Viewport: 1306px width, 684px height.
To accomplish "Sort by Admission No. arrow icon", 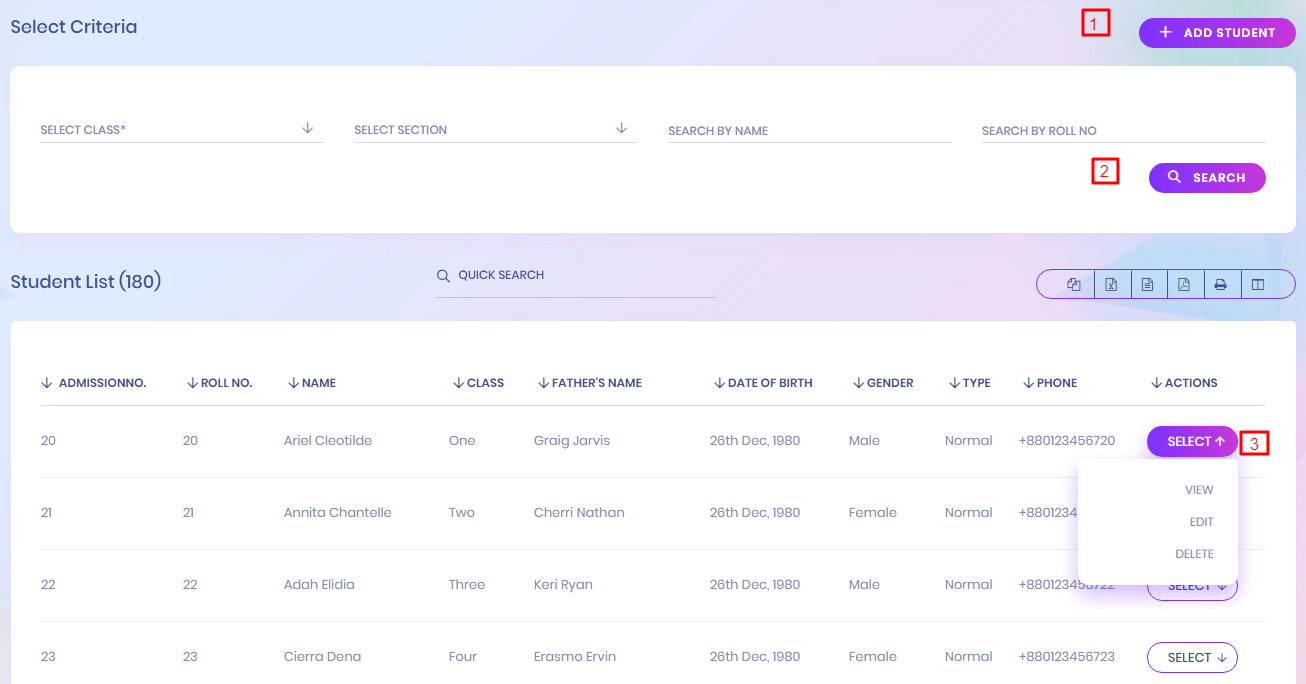I will [46, 383].
